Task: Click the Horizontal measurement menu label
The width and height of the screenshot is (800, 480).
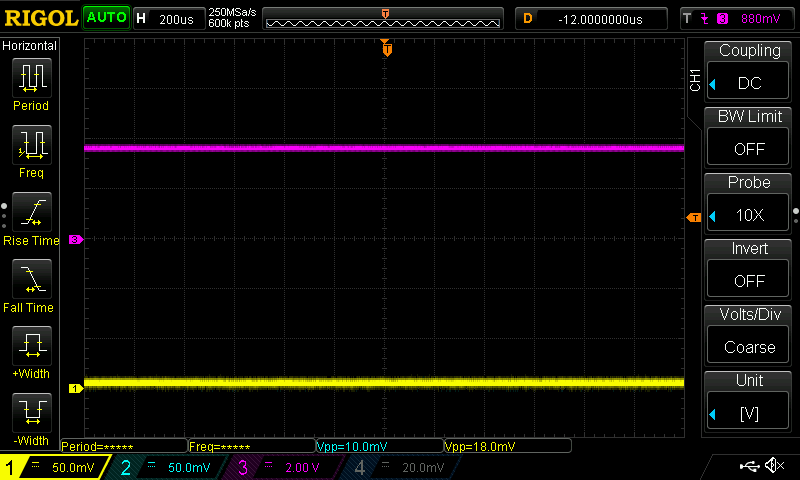Action: point(30,46)
